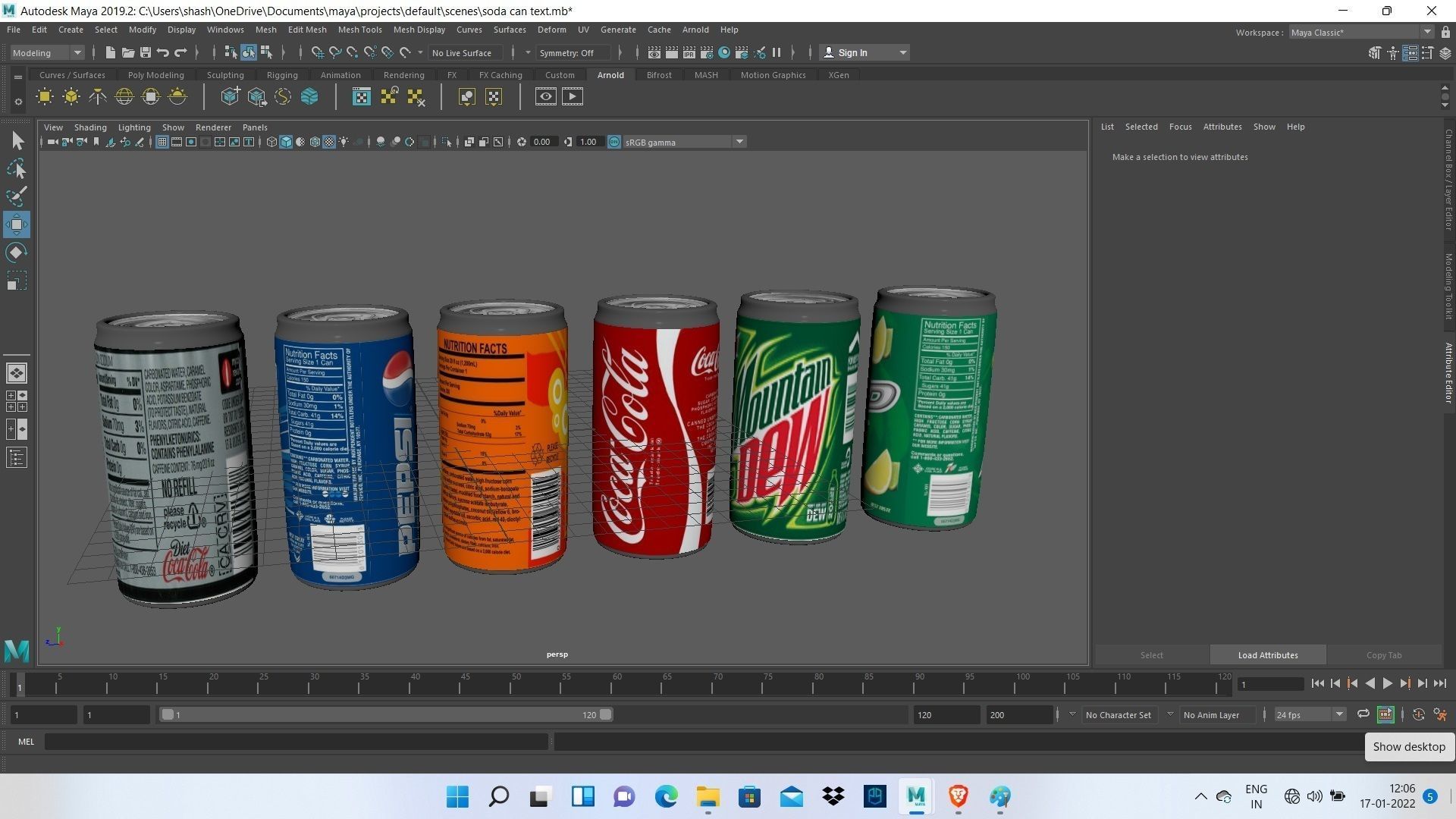Toggle smooth shade all viewport button
The width and height of the screenshot is (1456, 819).
pos(286,142)
